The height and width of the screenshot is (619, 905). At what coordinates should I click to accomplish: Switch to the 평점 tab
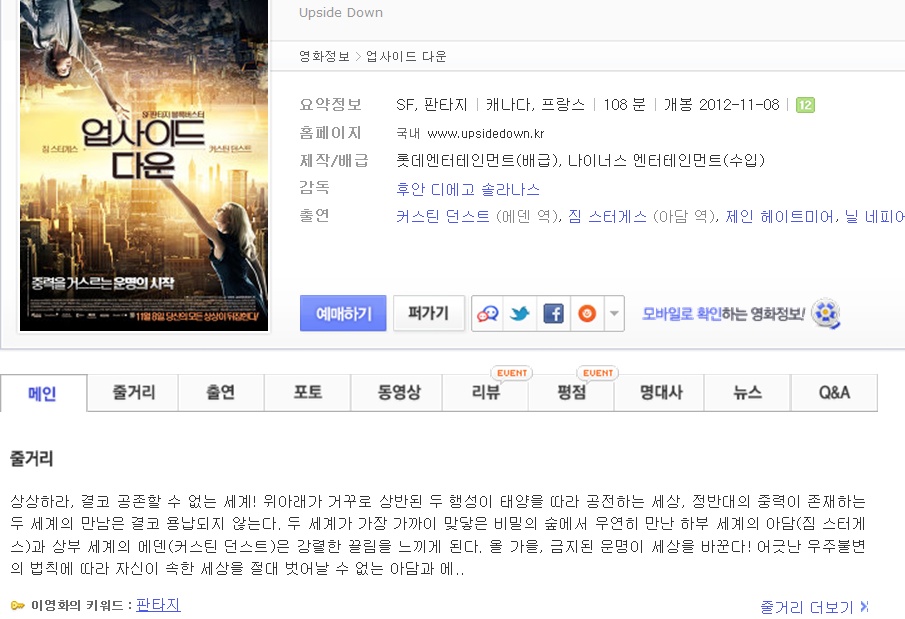(x=571, y=393)
